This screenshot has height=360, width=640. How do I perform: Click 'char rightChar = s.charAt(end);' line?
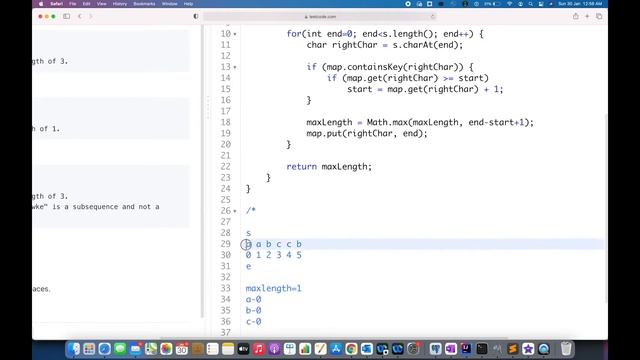(x=385, y=45)
